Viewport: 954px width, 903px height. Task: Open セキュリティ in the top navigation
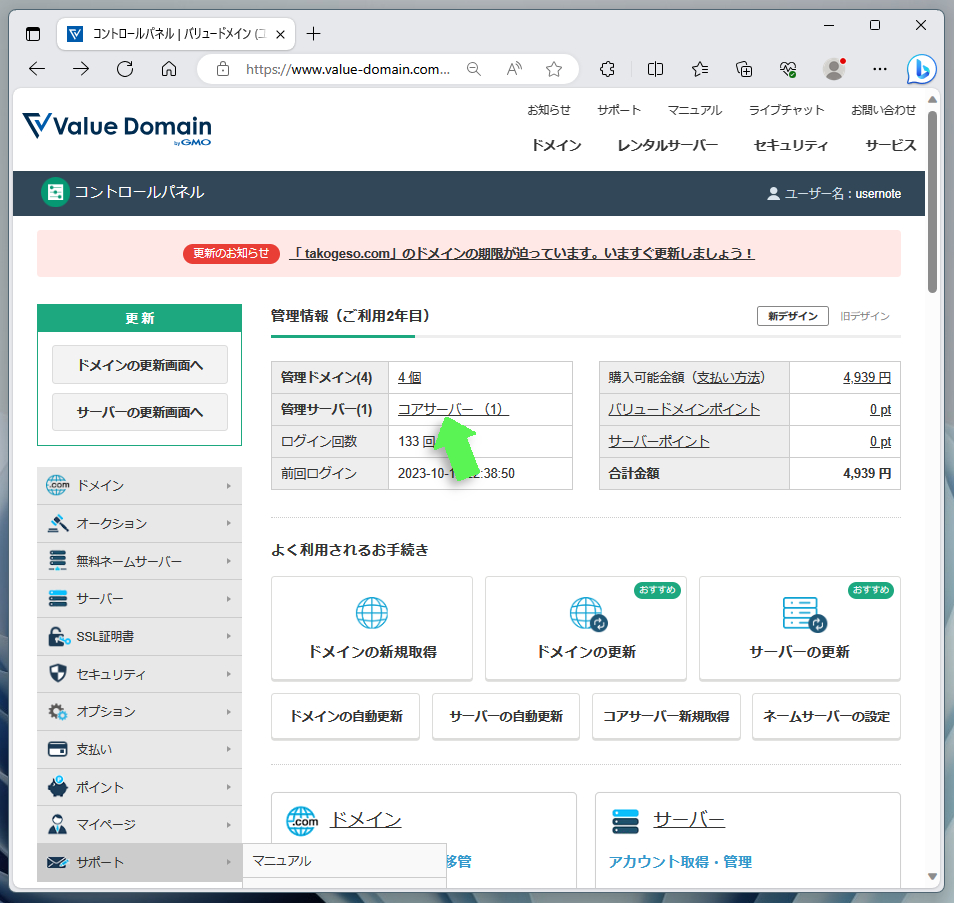791,145
